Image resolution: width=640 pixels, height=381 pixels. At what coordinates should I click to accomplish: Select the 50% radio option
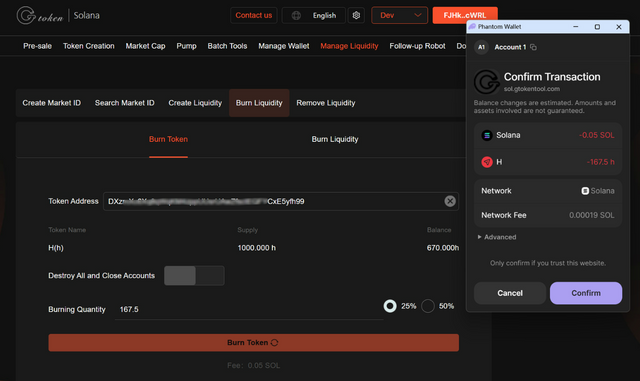(x=428, y=306)
